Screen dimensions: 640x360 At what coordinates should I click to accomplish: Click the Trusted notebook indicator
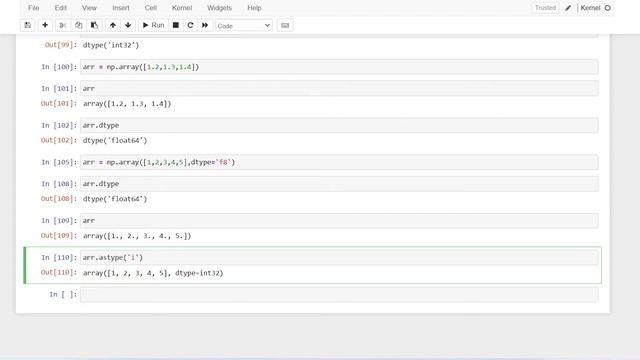545,8
